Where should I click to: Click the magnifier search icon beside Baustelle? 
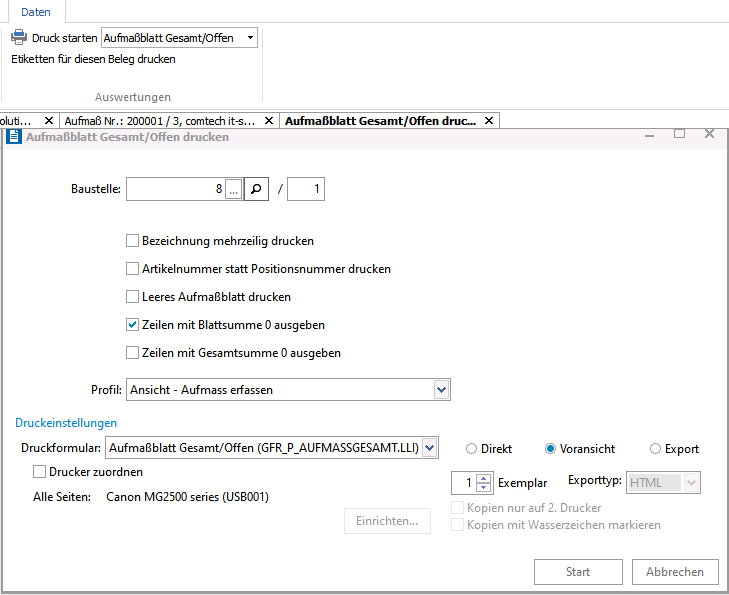point(257,189)
